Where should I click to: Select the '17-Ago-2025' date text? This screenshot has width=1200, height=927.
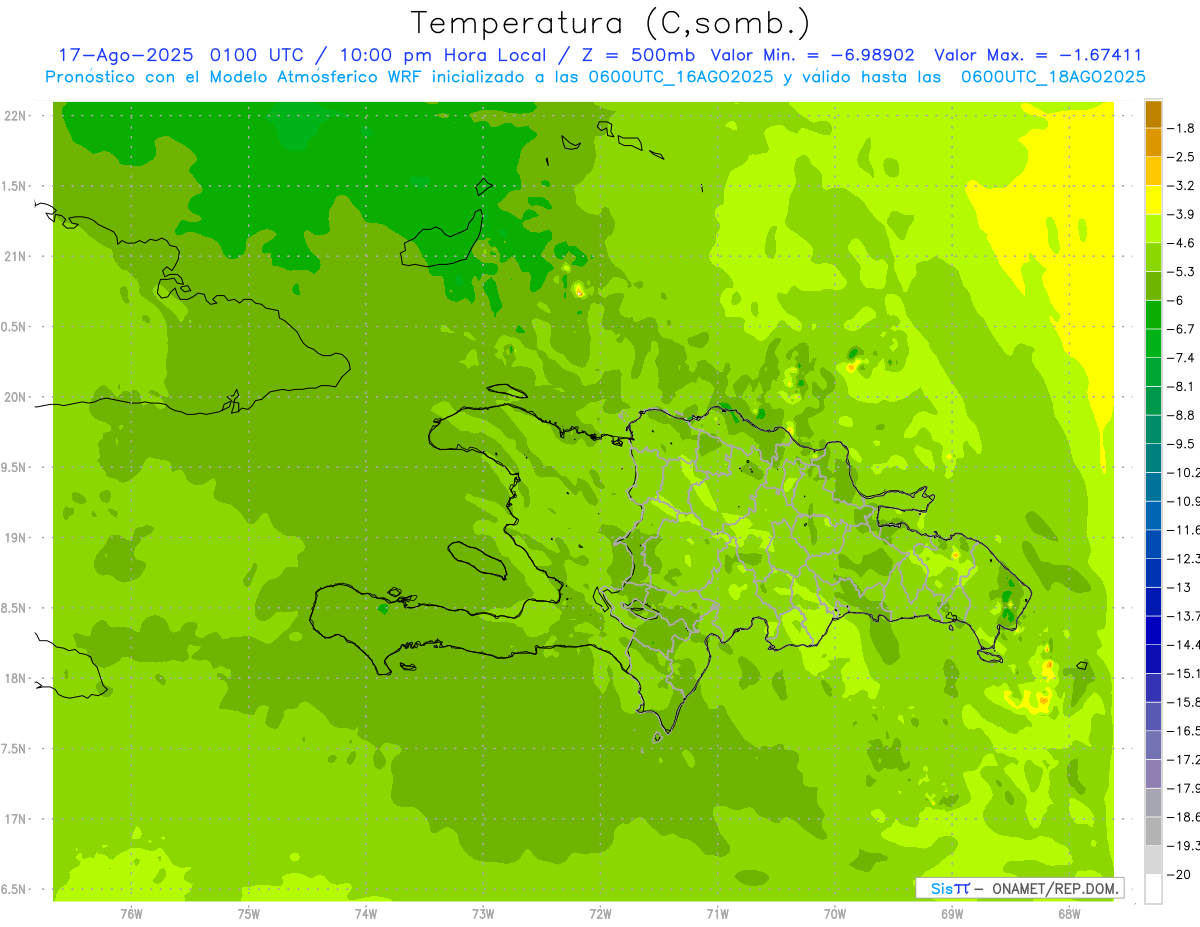[127, 55]
